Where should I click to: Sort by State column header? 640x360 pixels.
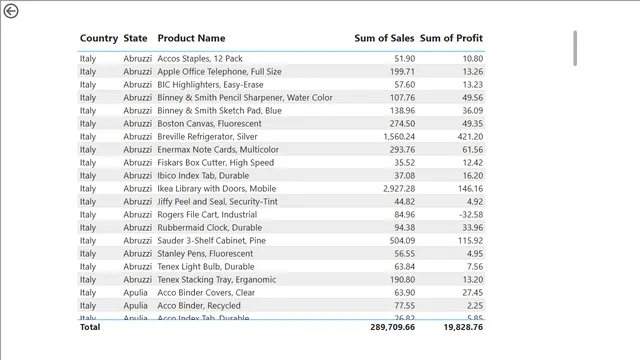tap(135, 38)
